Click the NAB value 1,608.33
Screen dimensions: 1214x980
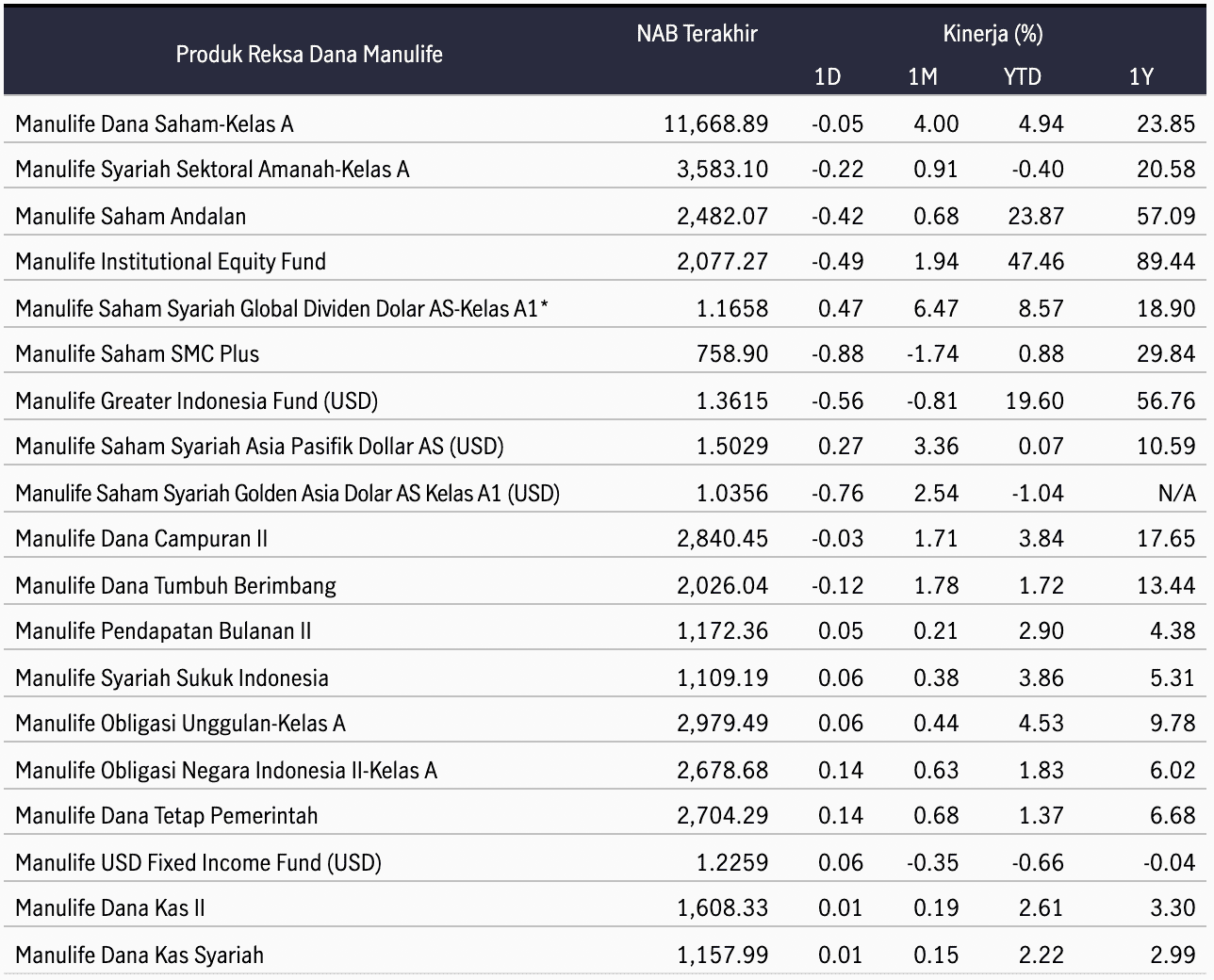click(723, 907)
